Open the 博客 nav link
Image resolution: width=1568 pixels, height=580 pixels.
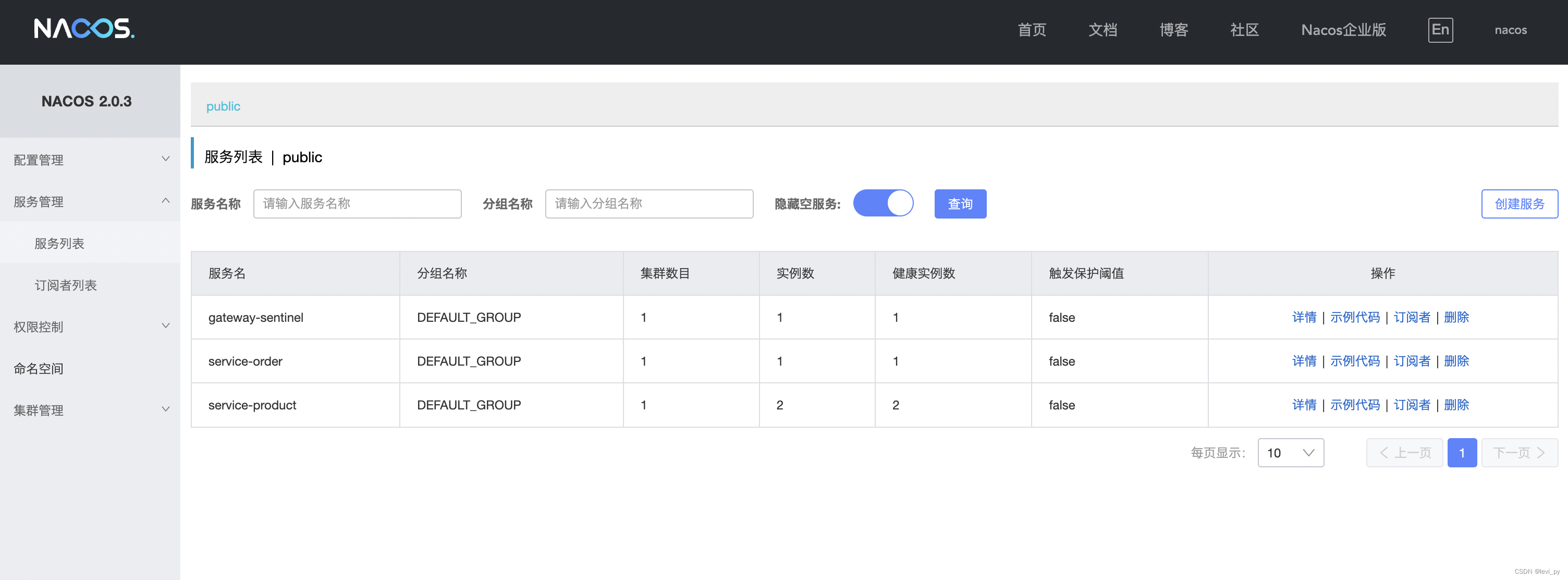(x=1173, y=30)
